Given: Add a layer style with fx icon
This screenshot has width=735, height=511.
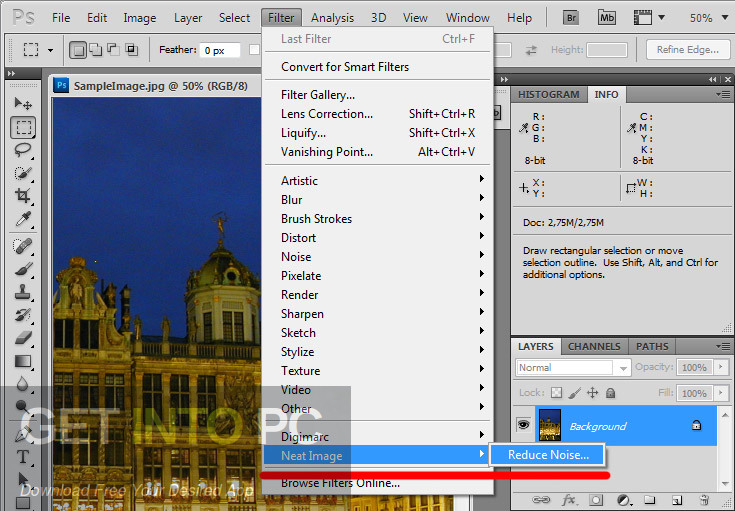Looking at the screenshot, I should coord(569,500).
